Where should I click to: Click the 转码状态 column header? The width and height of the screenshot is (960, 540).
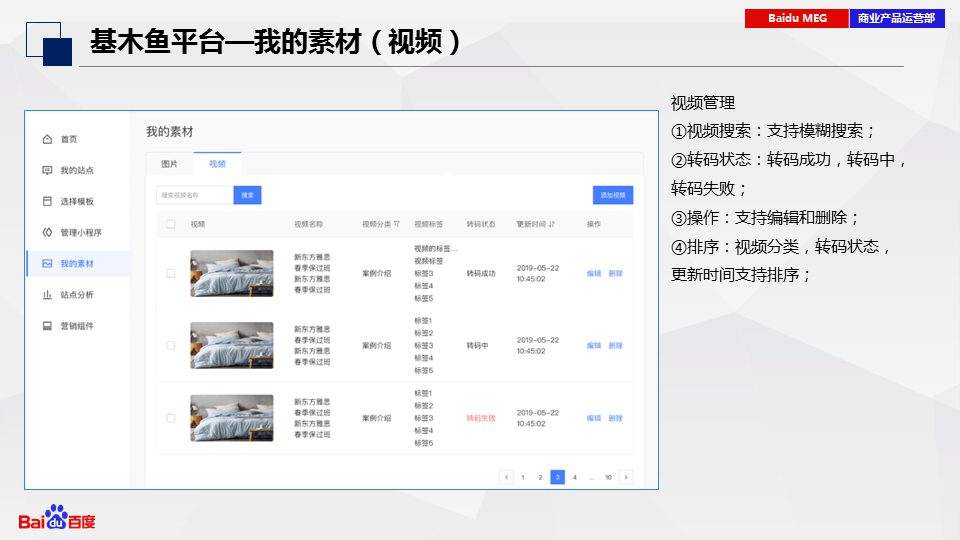pyautogui.click(x=481, y=224)
